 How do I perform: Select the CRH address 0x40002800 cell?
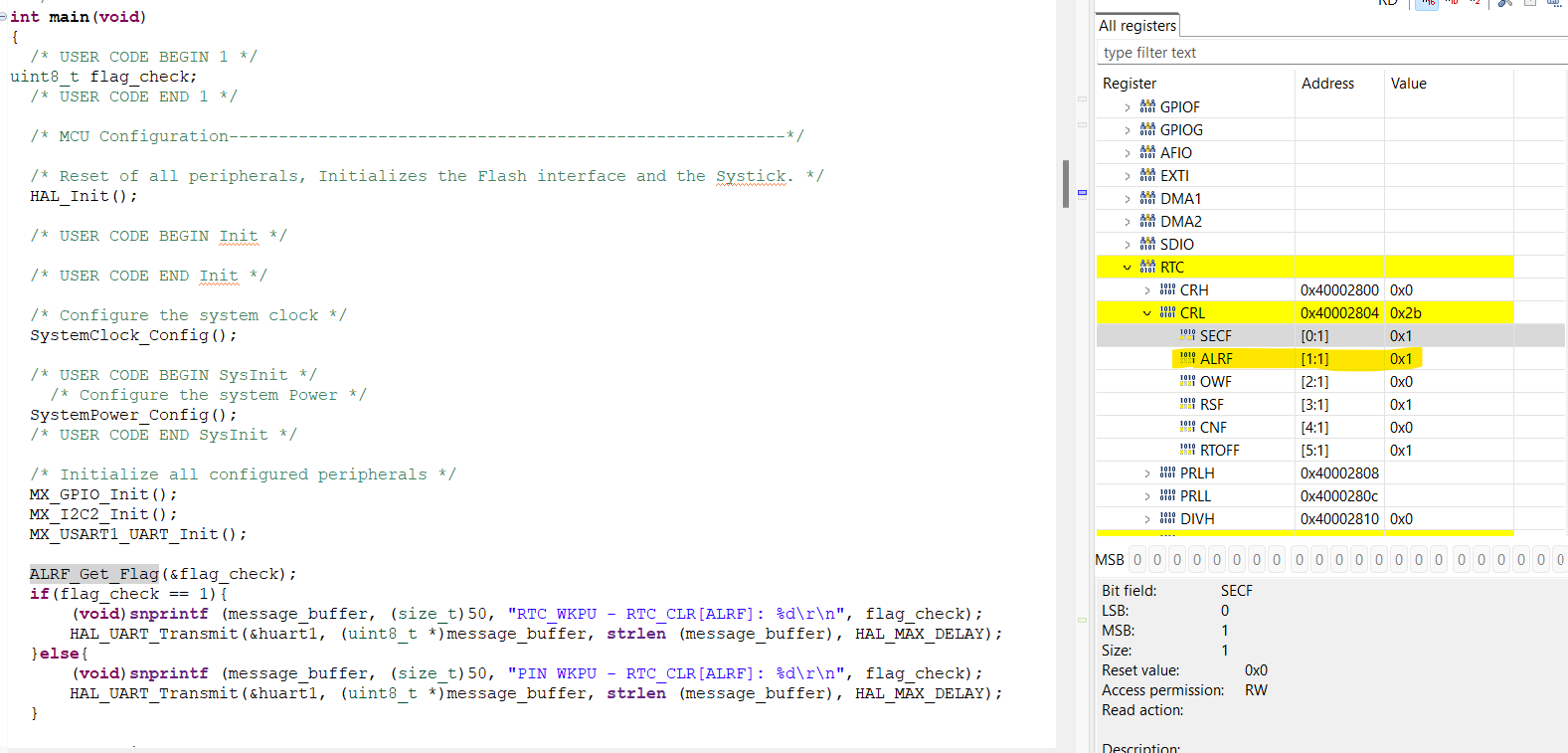click(x=1339, y=289)
